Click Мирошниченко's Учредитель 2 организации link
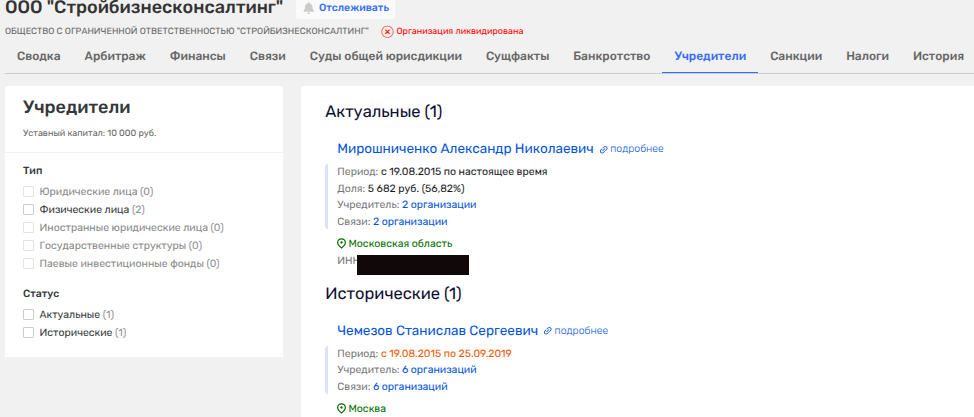 point(439,204)
